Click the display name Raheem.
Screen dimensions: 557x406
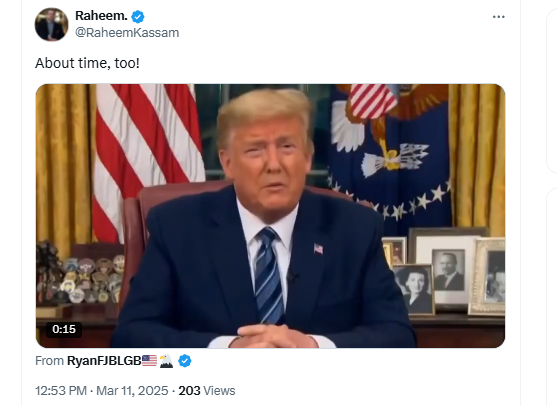[x=101, y=16]
